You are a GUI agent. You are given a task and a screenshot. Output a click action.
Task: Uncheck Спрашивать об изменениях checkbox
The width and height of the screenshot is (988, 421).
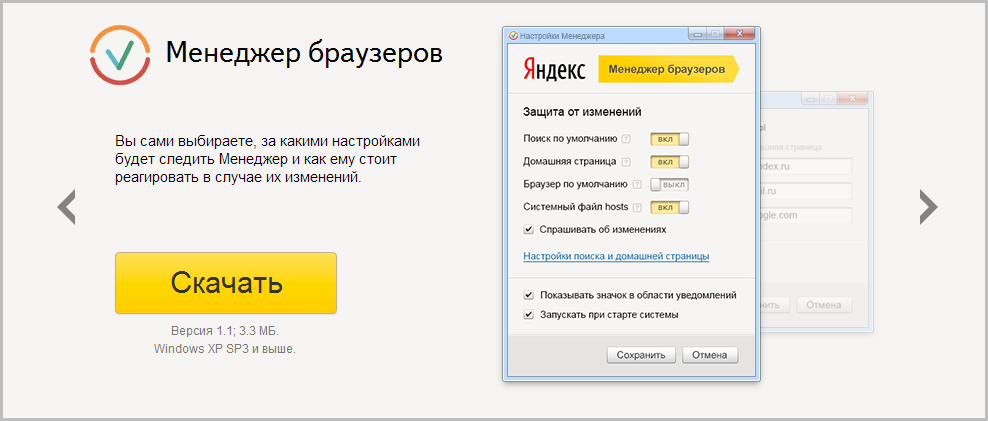tap(529, 229)
